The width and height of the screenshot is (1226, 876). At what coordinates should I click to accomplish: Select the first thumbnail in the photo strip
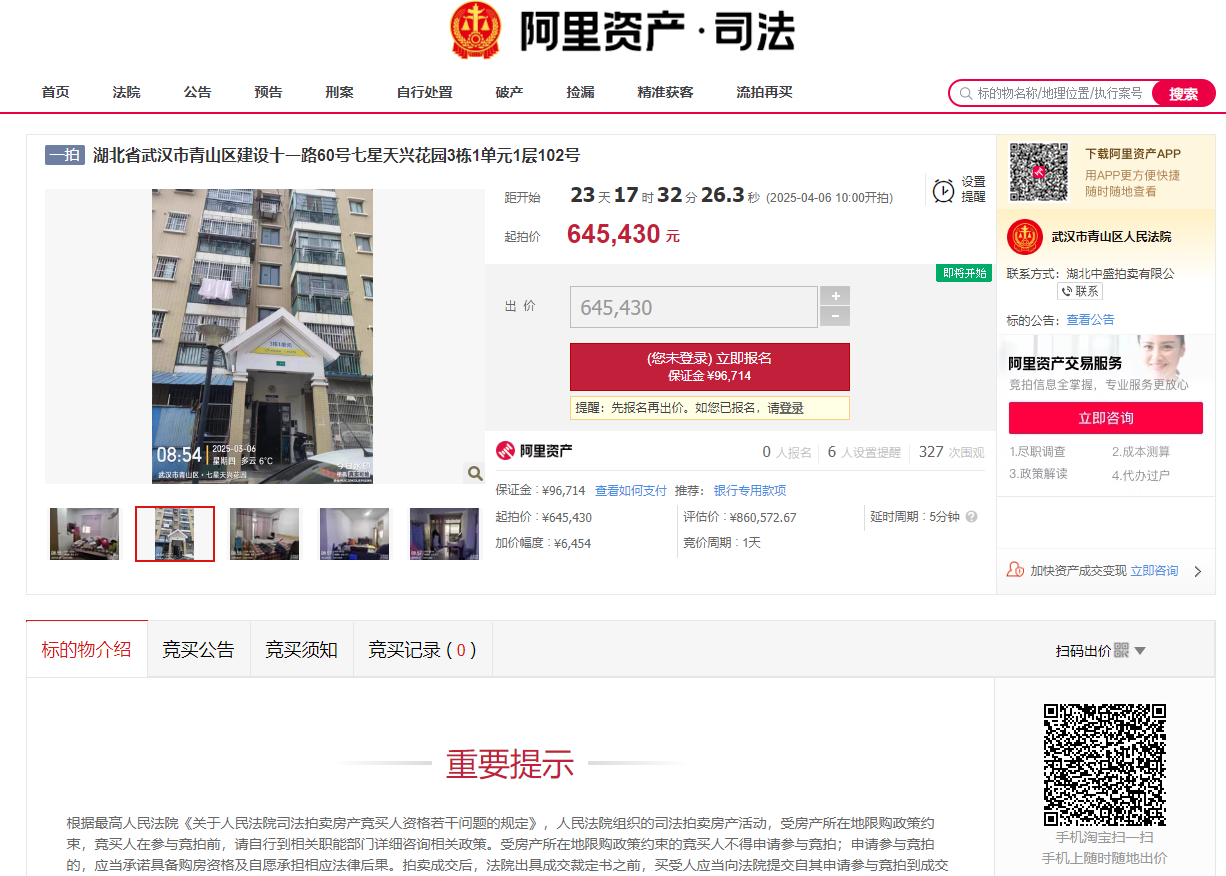coord(85,534)
